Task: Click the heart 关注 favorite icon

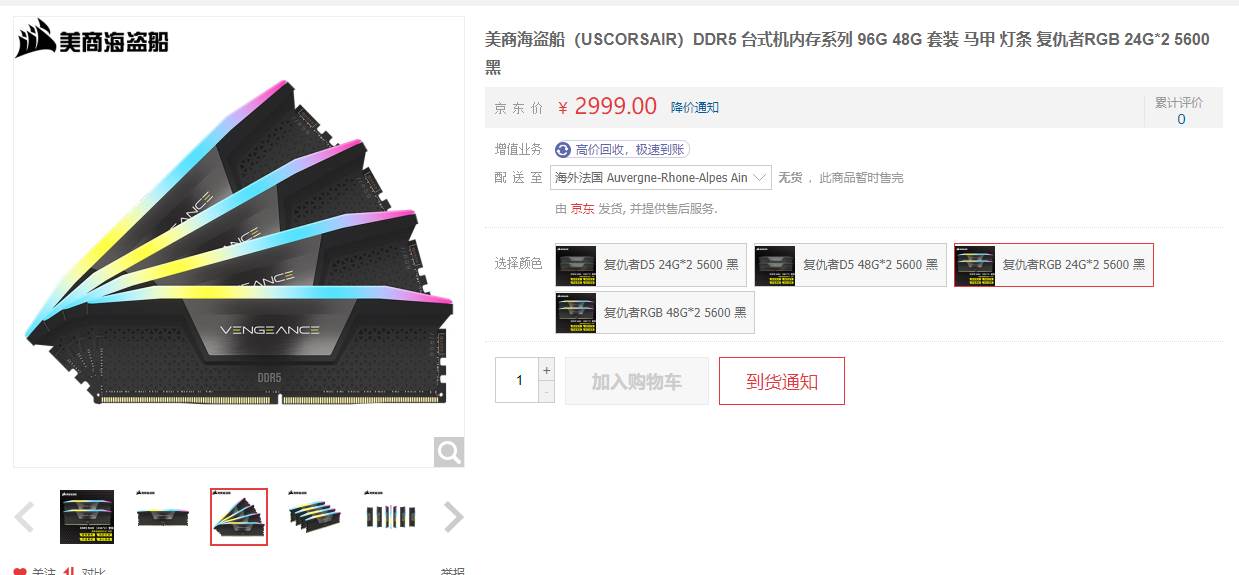Action: pyautogui.click(x=20, y=572)
